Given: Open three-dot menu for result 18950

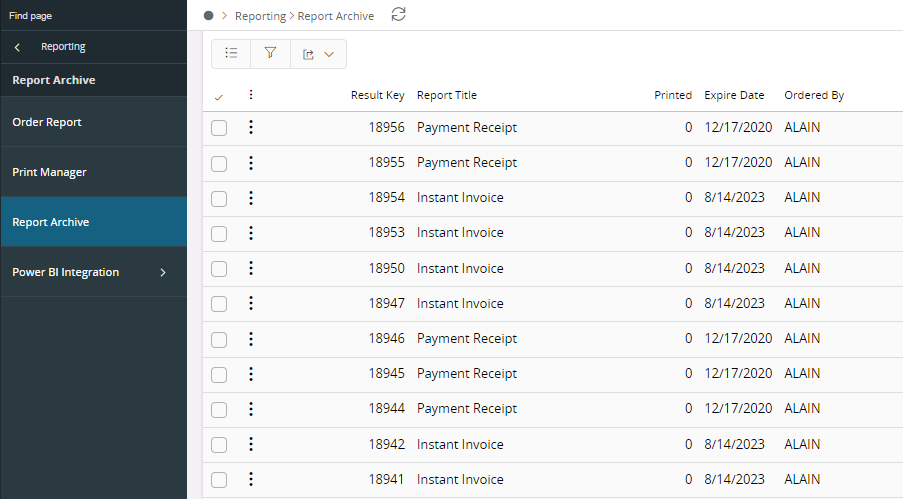Looking at the screenshot, I should [x=251, y=268].
